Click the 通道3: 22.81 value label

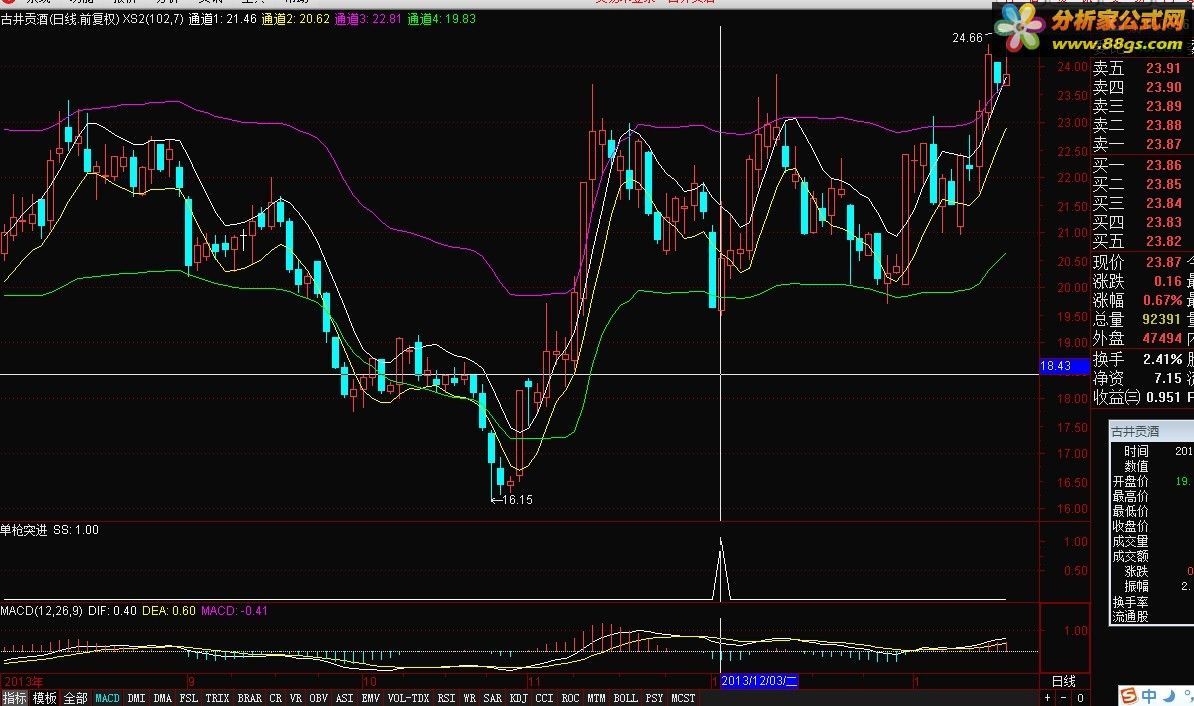[368, 19]
